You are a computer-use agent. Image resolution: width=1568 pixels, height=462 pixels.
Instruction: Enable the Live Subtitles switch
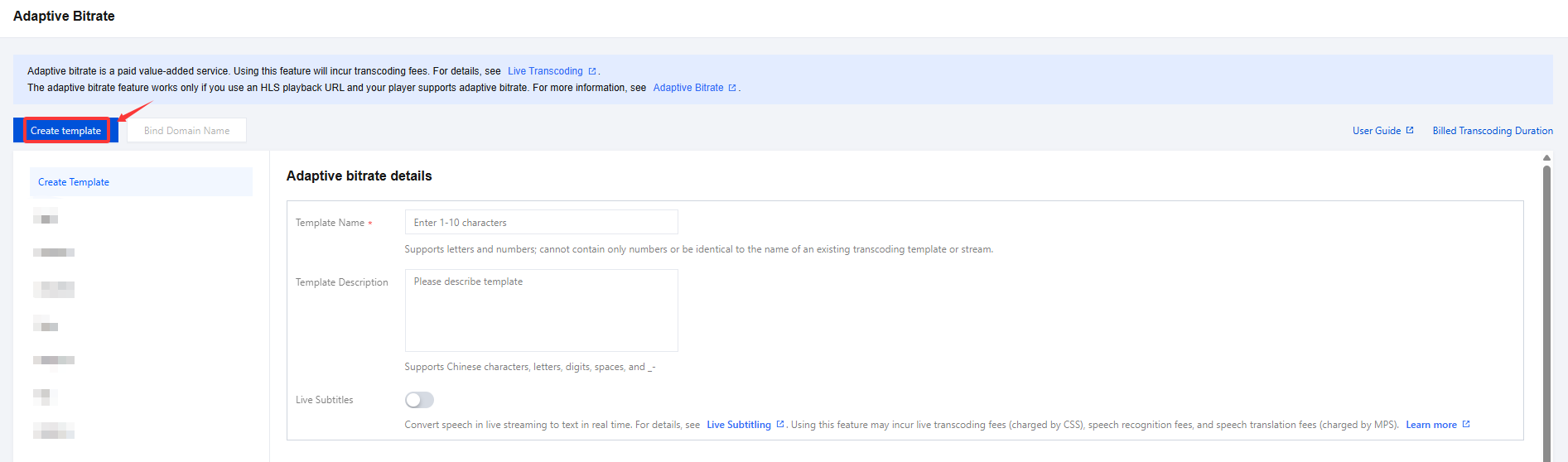click(419, 400)
